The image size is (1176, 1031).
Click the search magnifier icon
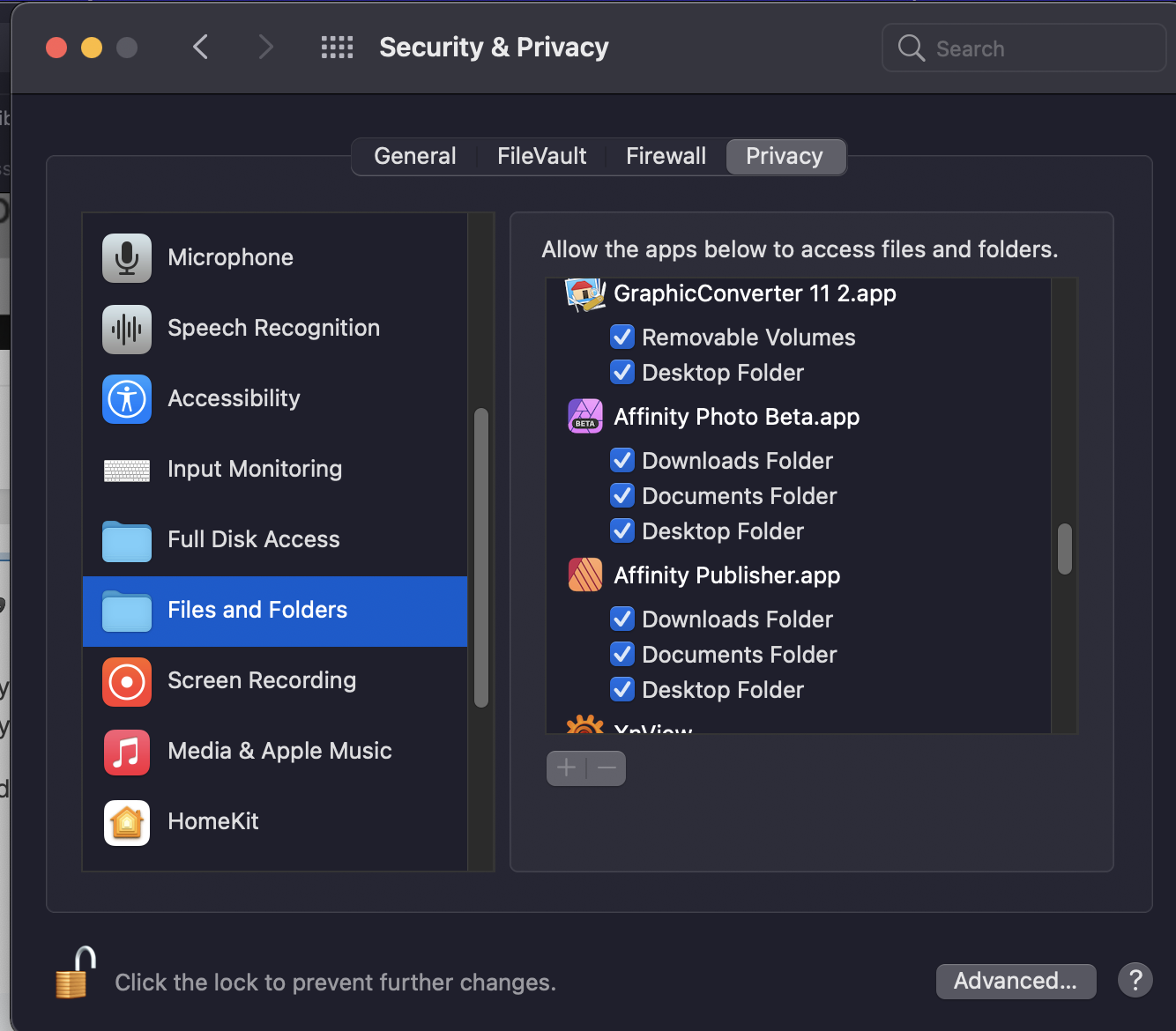(x=912, y=48)
